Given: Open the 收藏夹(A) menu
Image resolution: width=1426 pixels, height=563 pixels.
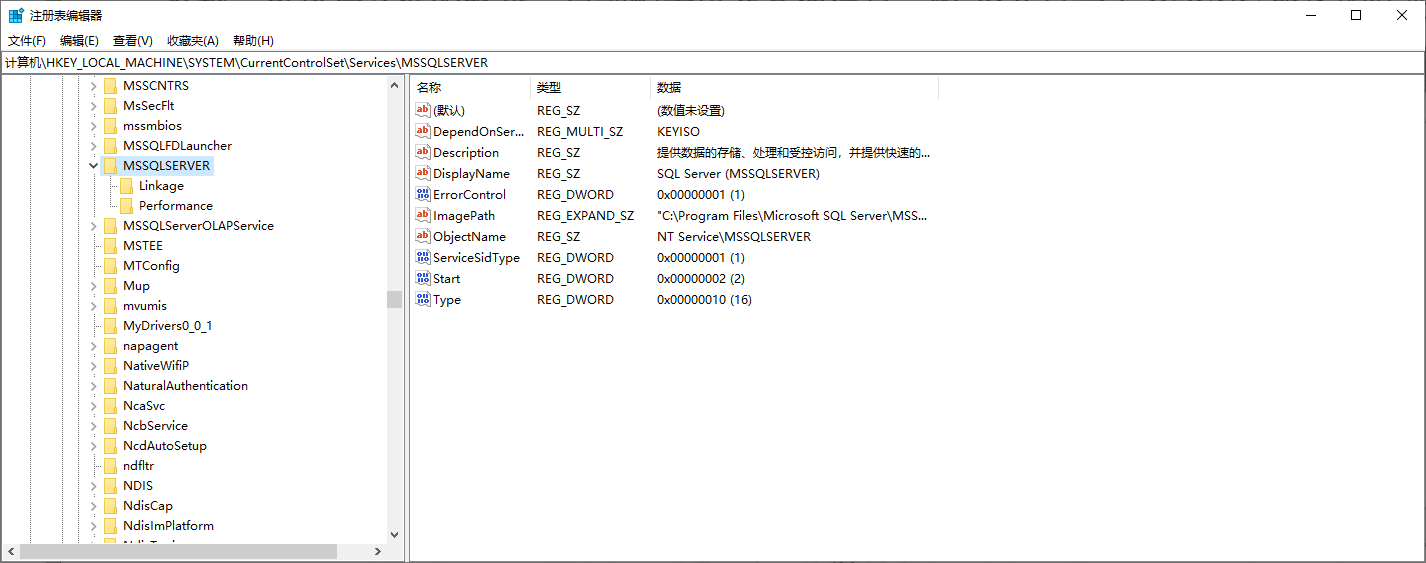Looking at the screenshot, I should (192, 40).
